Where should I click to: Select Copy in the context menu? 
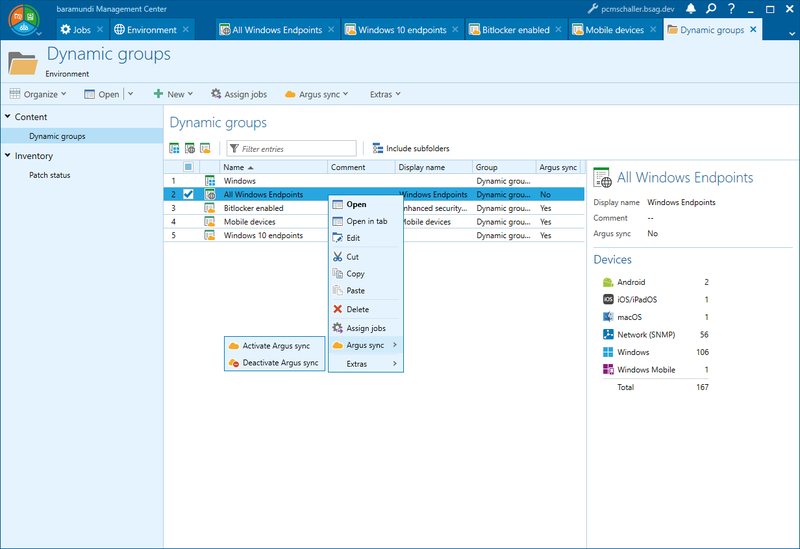[365, 274]
